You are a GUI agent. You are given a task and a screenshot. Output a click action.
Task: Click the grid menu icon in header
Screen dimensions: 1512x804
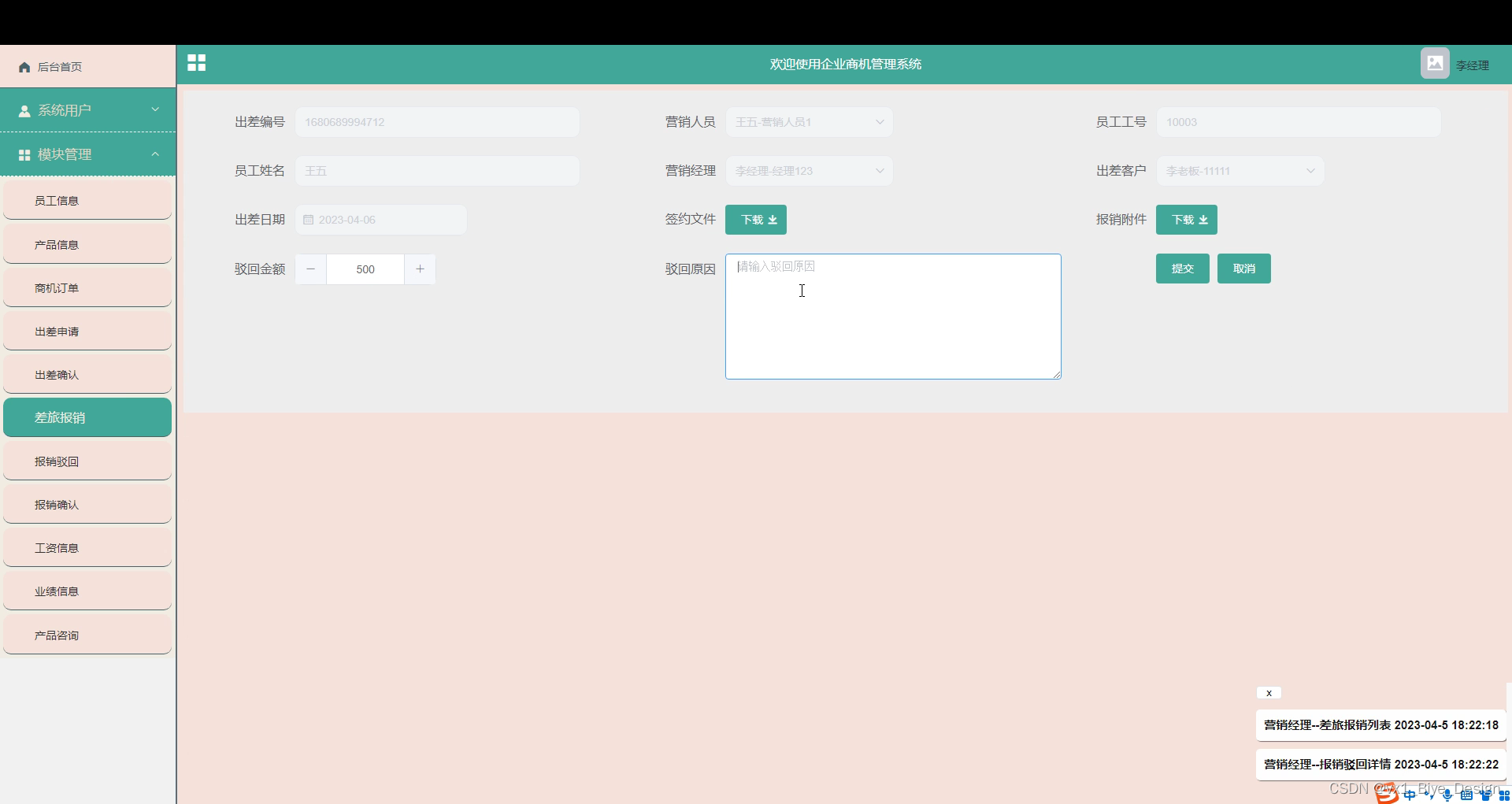(197, 63)
